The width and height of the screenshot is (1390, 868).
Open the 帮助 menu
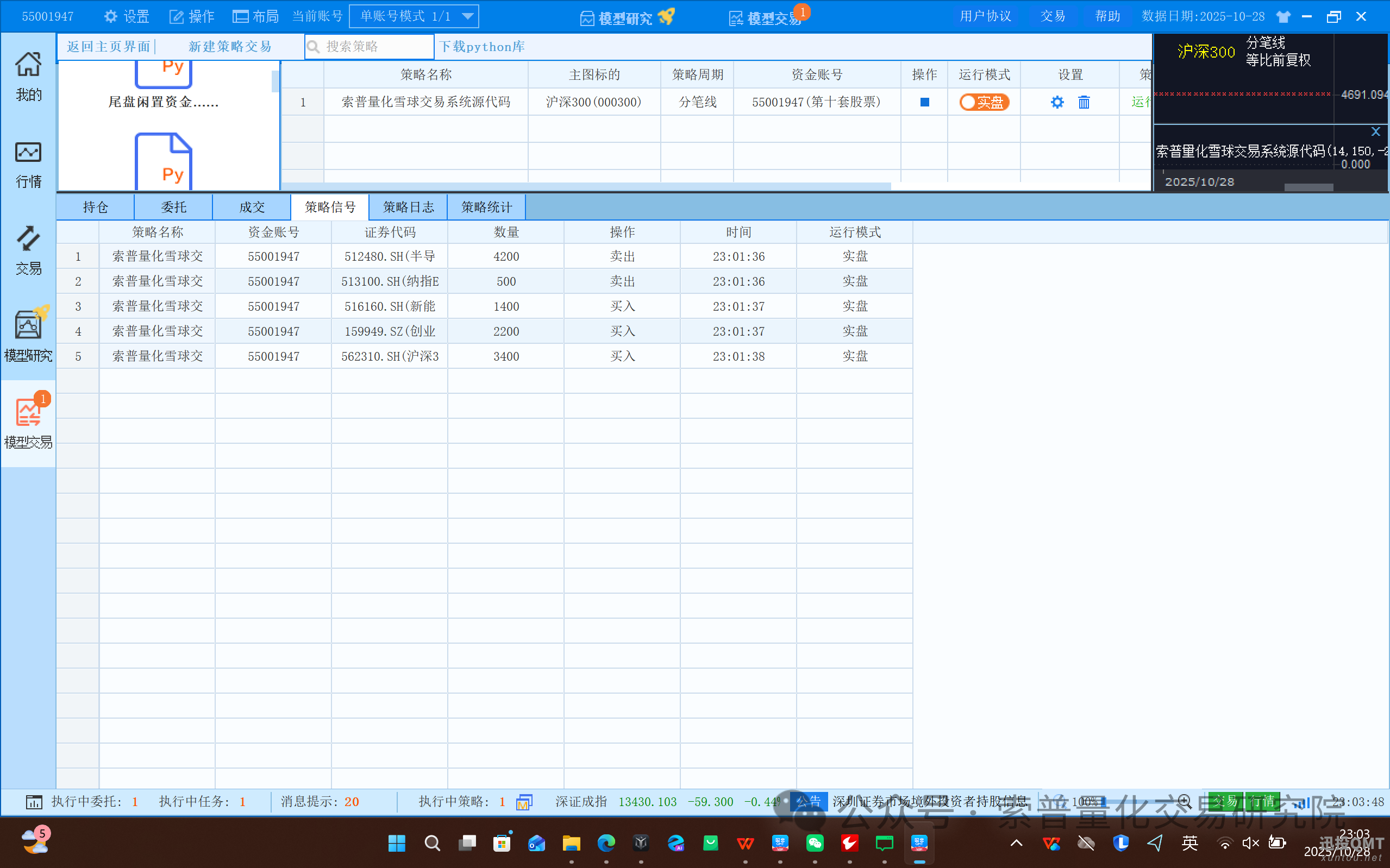(x=1107, y=16)
